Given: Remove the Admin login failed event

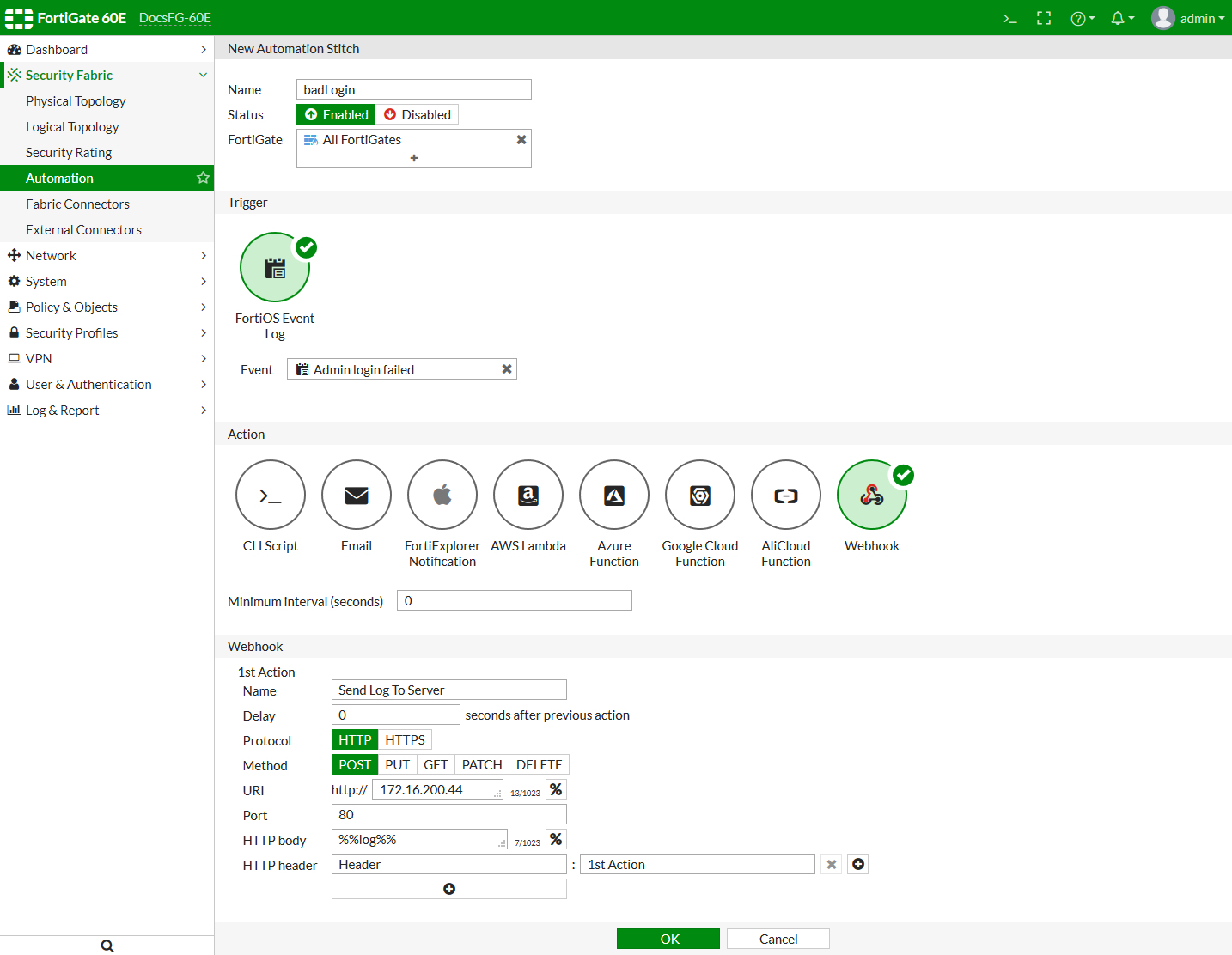Looking at the screenshot, I should coord(507,369).
